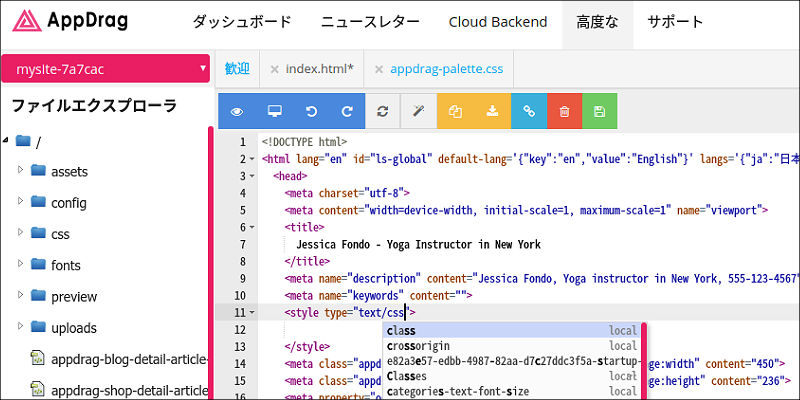Click the DOCTYPE html line
The height and width of the screenshot is (400, 800).
point(305,142)
